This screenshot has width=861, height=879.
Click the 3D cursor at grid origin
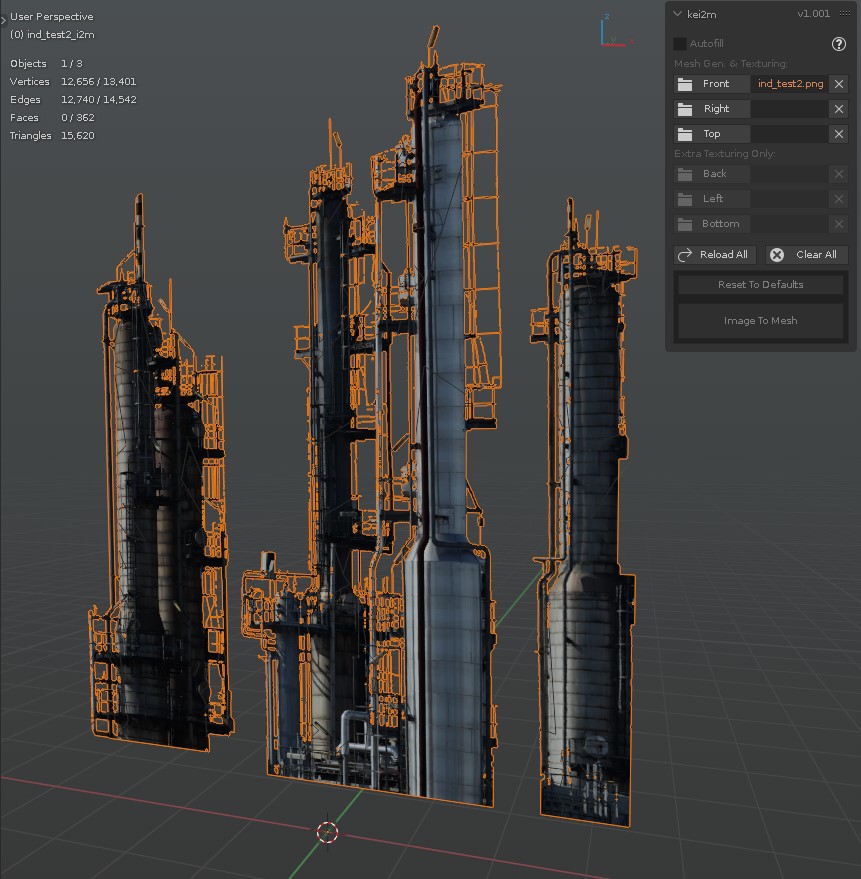327,831
